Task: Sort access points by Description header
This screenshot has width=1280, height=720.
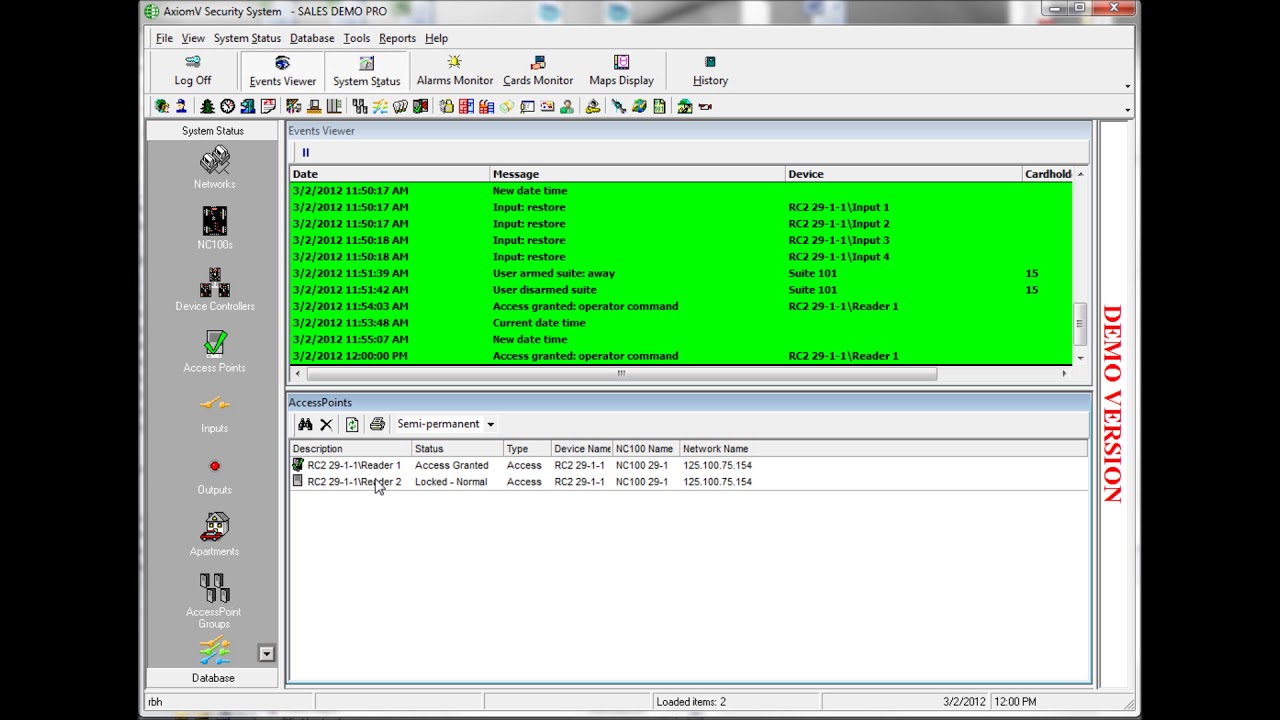Action: coord(350,449)
